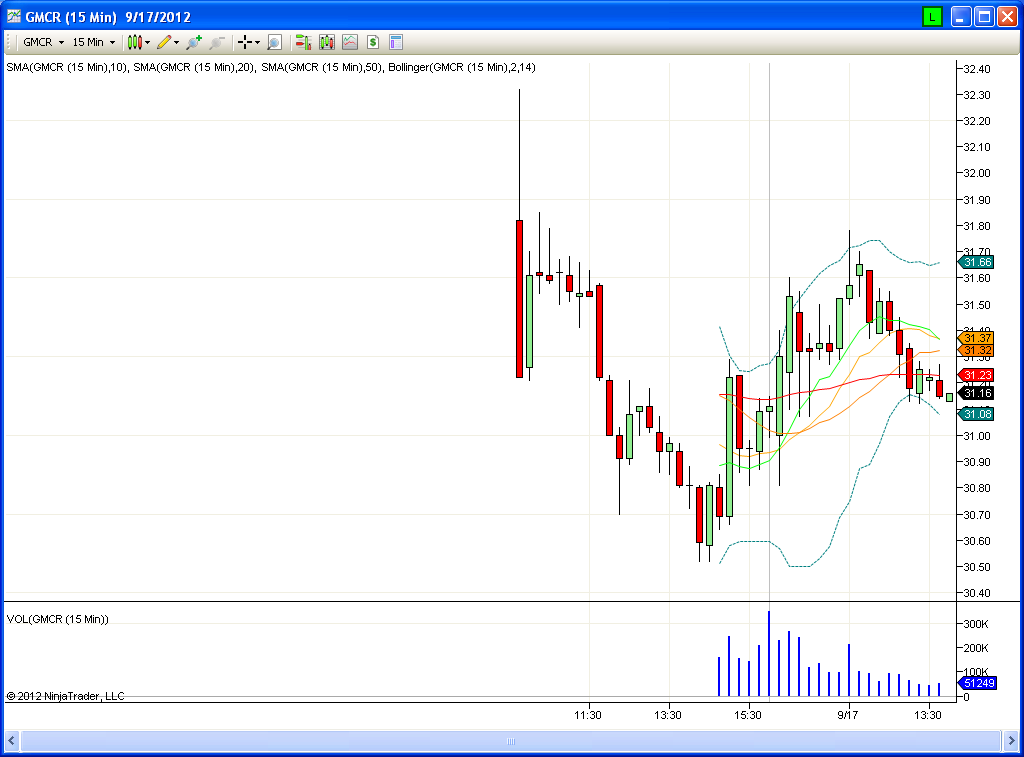Expand the chart style dropdown arrow

[148, 42]
